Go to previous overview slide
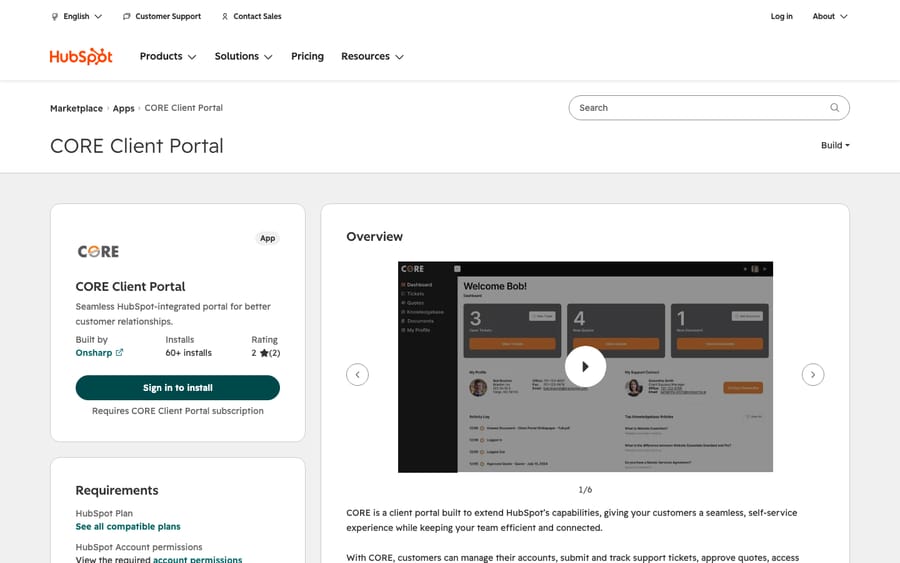This screenshot has width=900, height=563. pyautogui.click(x=357, y=375)
